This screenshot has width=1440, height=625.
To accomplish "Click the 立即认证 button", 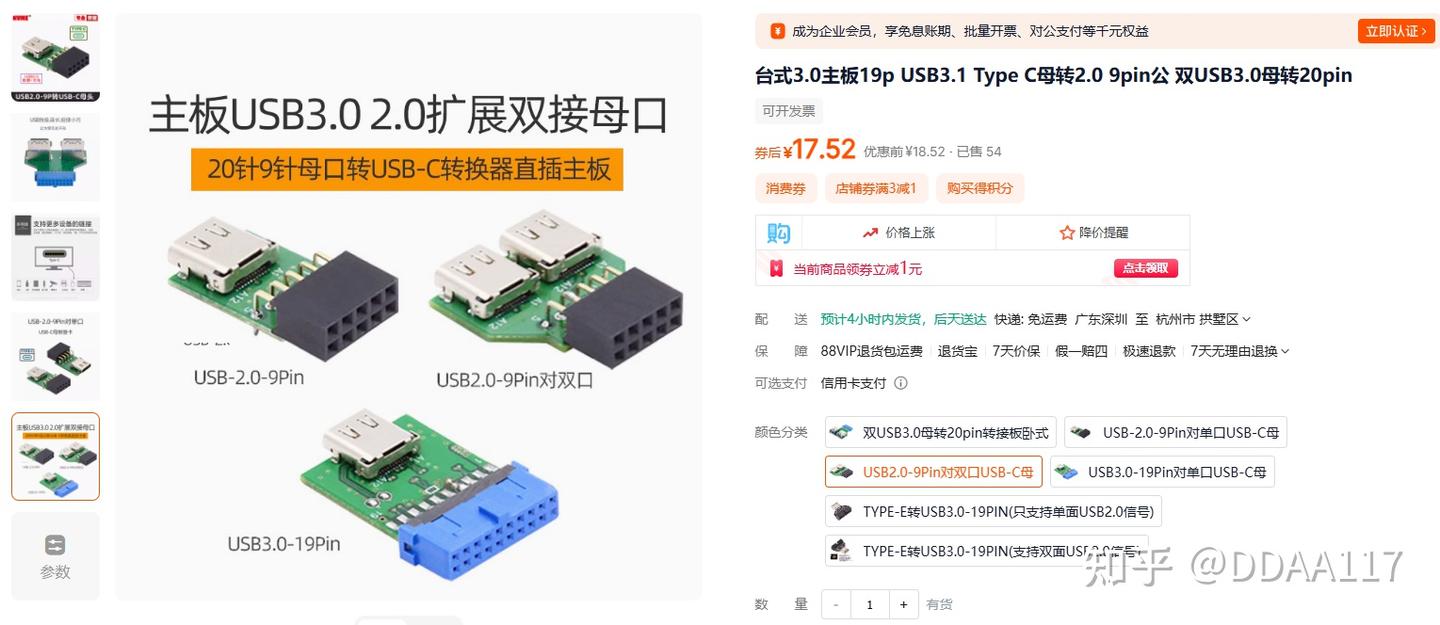I will [1396, 31].
